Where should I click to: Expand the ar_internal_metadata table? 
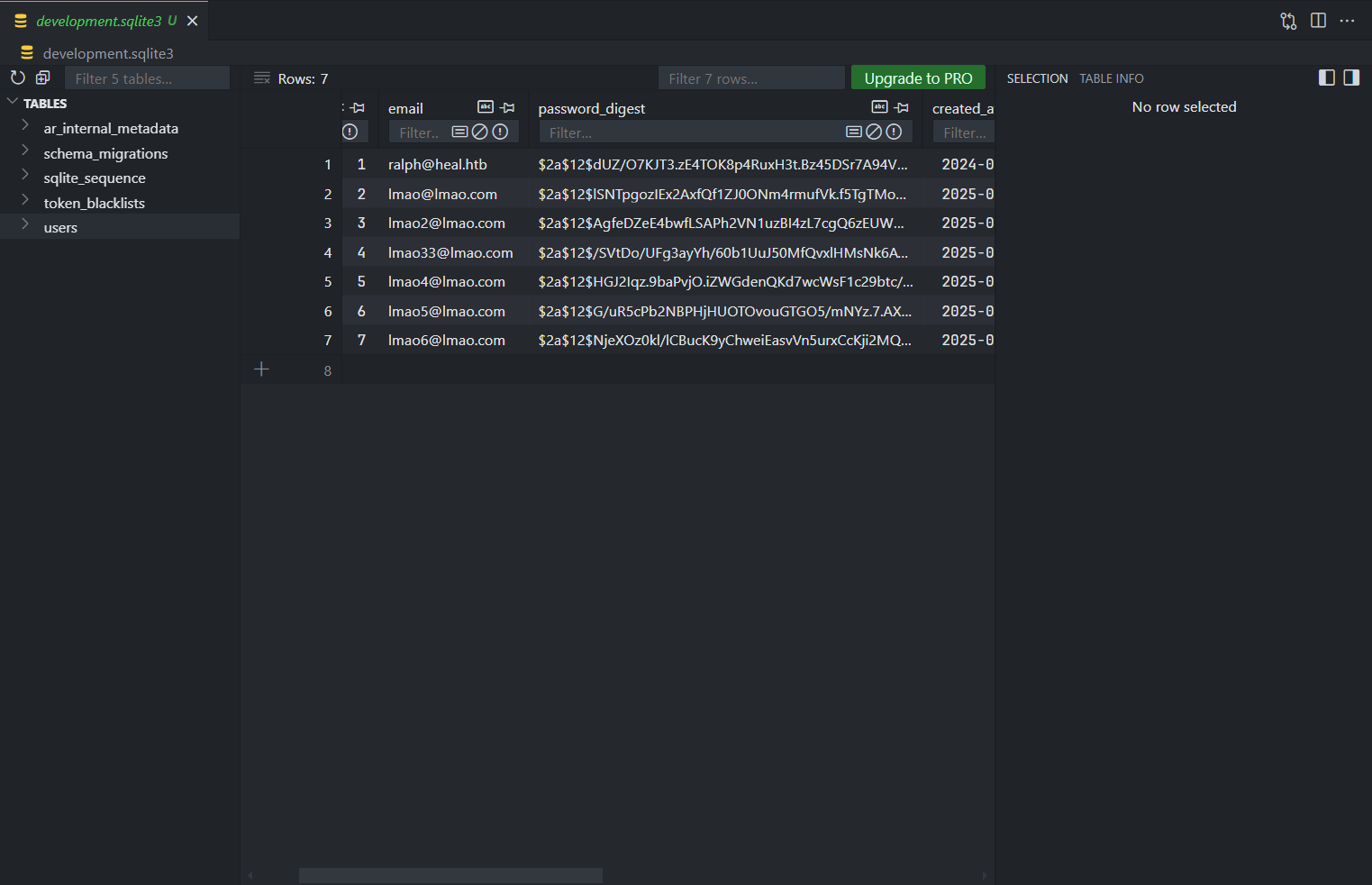(25, 126)
